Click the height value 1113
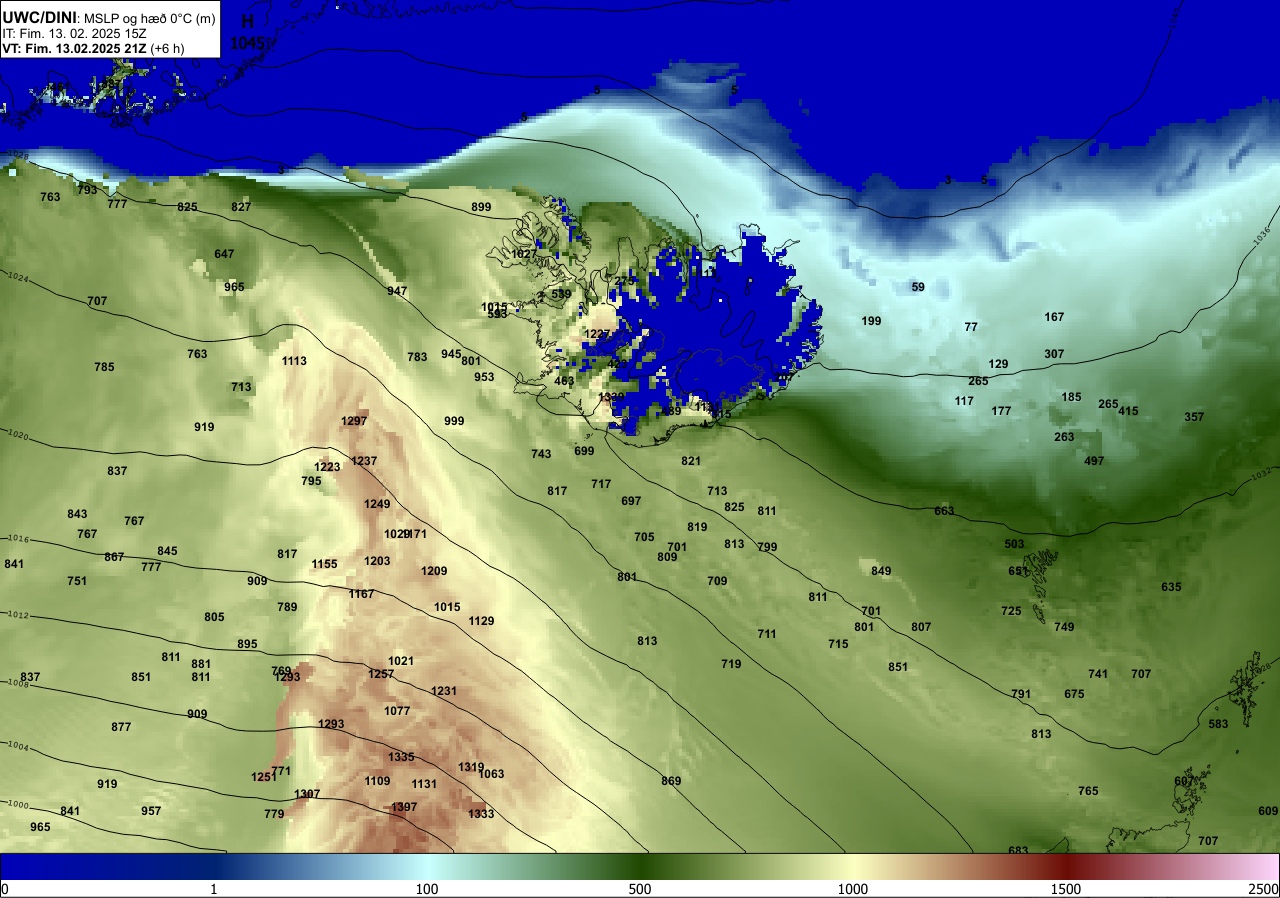Image resolution: width=1280 pixels, height=898 pixels. [294, 361]
